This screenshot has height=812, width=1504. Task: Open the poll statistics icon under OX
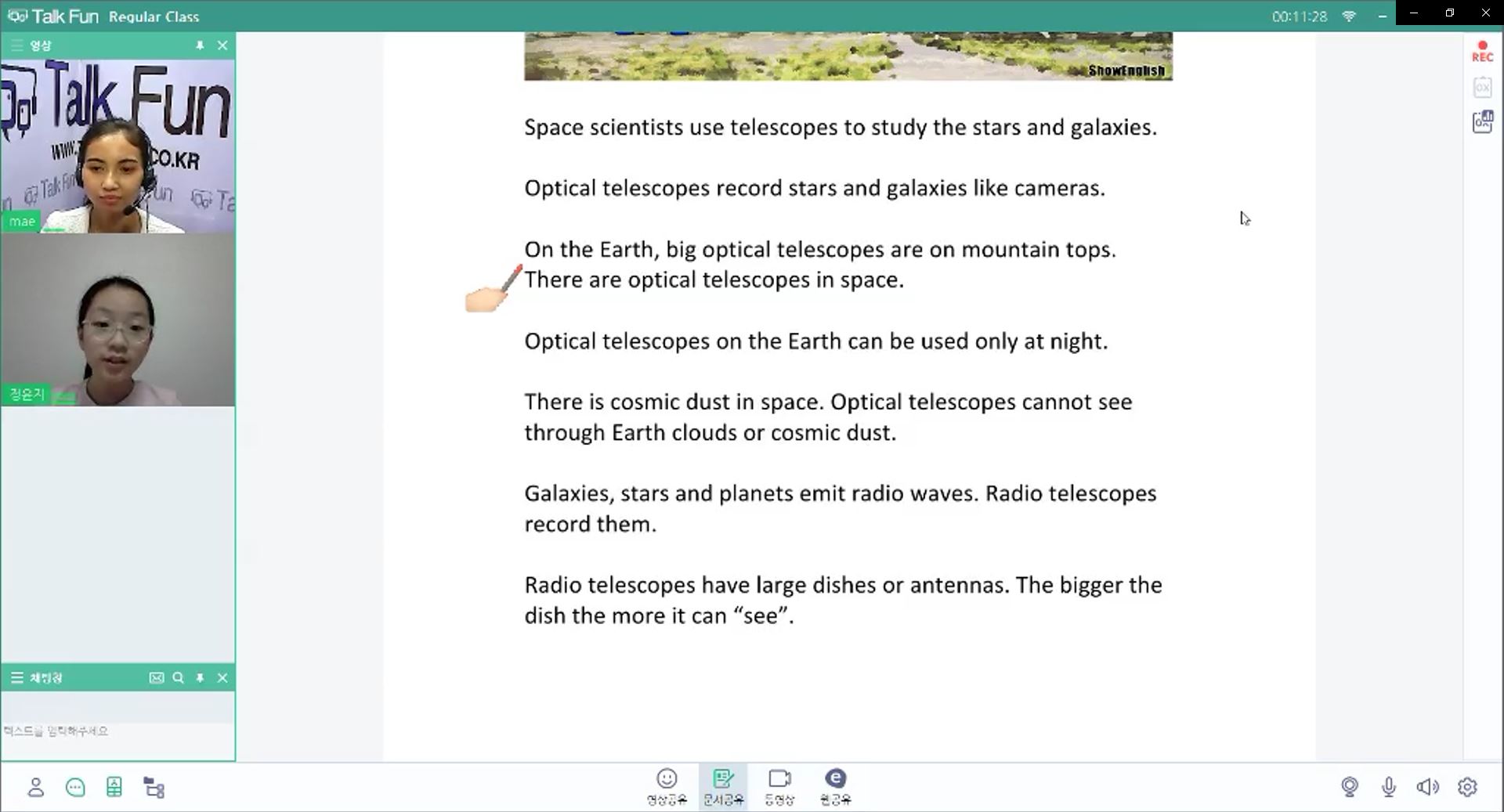[1482, 122]
